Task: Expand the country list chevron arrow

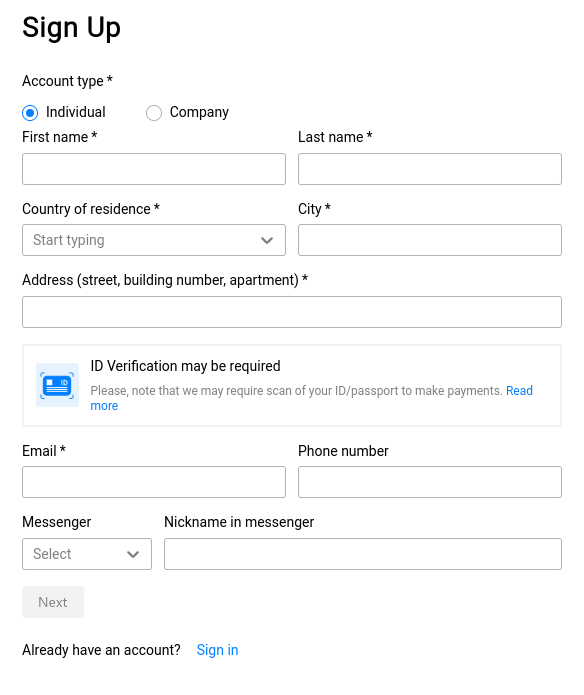Action: click(x=267, y=240)
